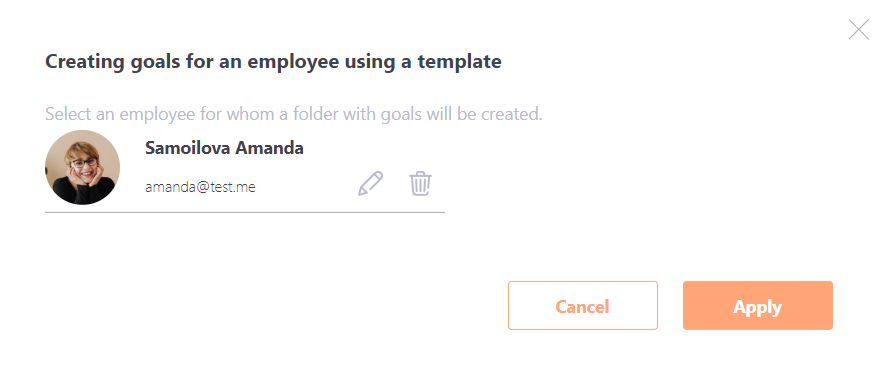Click the Apply button
The image size is (892, 372).
[x=758, y=305]
